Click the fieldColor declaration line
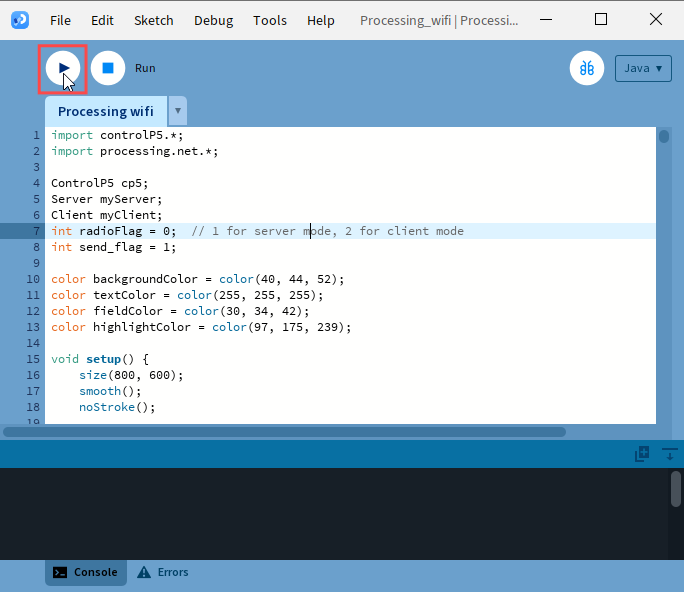The width and height of the screenshot is (684, 592). click(180, 311)
